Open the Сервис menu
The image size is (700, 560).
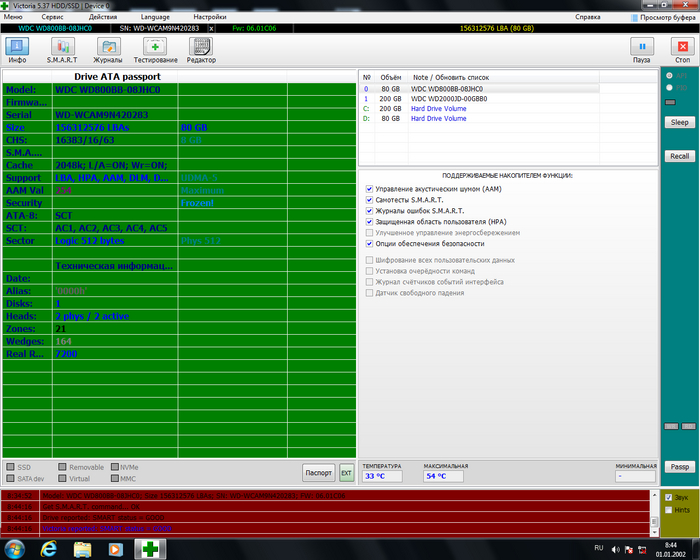55,17
